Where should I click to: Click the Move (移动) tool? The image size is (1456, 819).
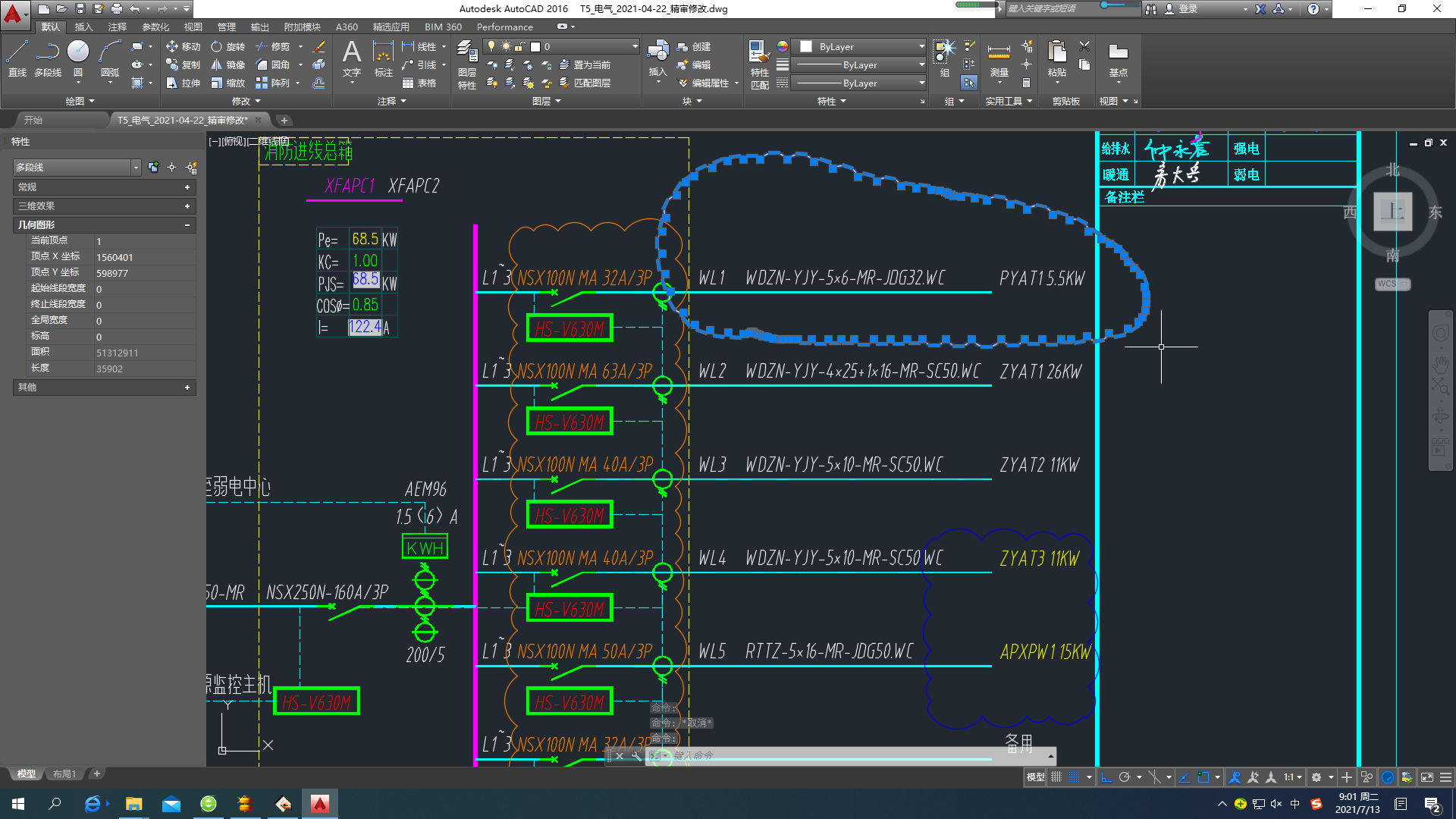[183, 46]
